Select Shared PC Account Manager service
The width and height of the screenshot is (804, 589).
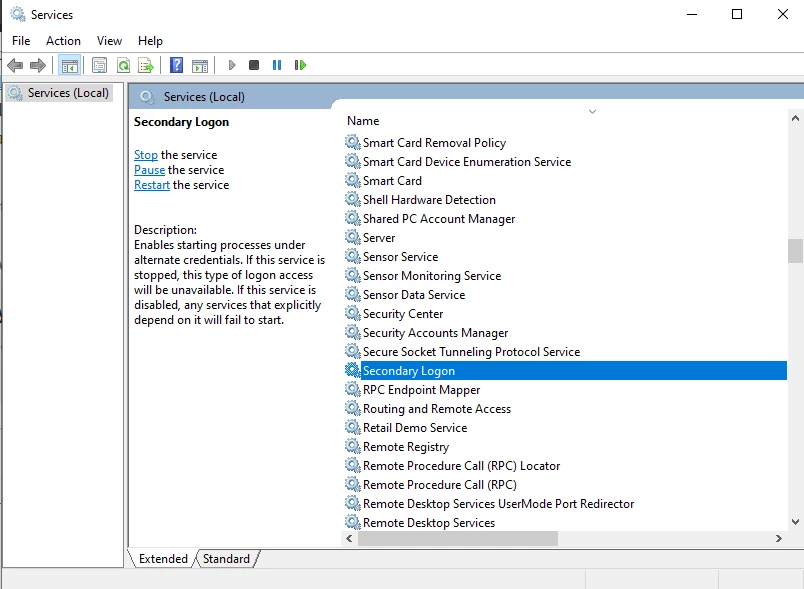565,218
